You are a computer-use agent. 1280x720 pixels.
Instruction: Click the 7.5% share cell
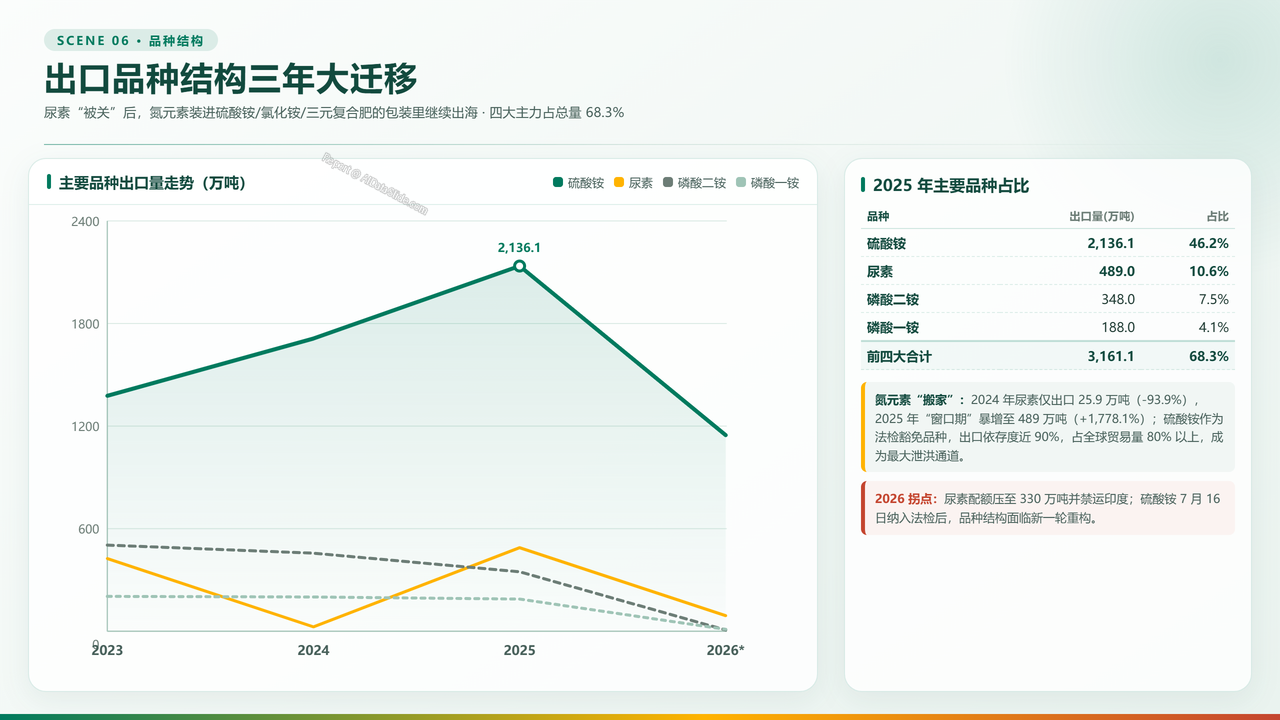click(1213, 299)
